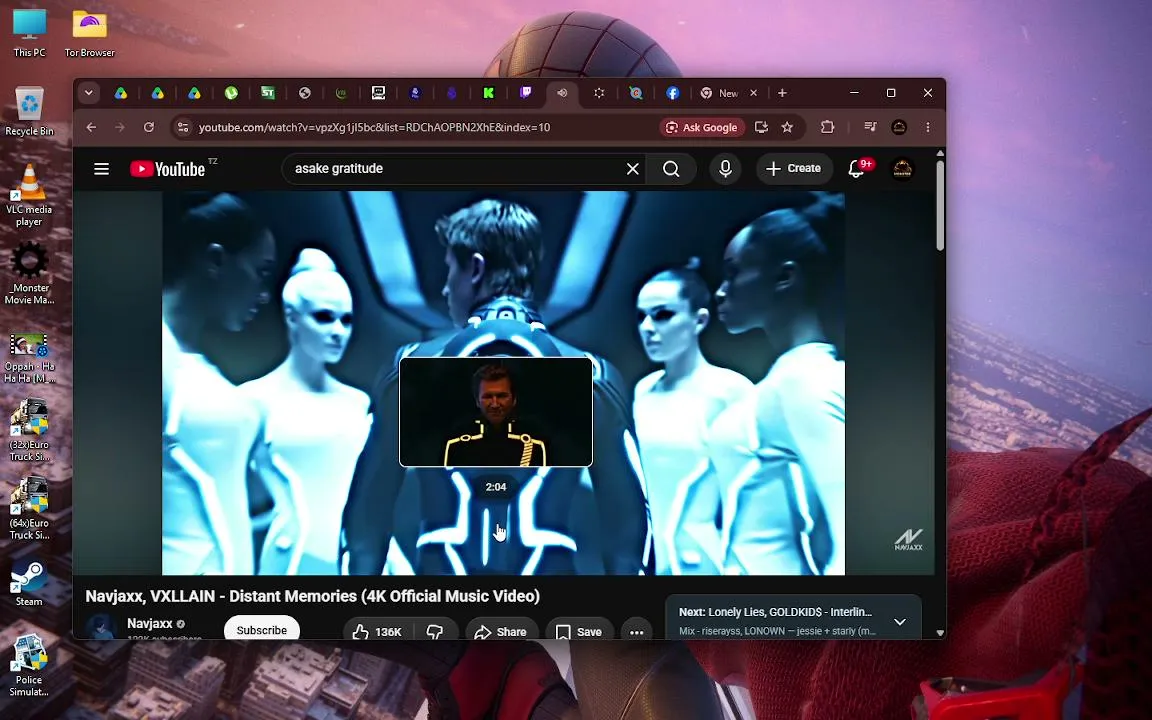
Task: Open the YouTube hamburger guide menu
Action: point(101,169)
